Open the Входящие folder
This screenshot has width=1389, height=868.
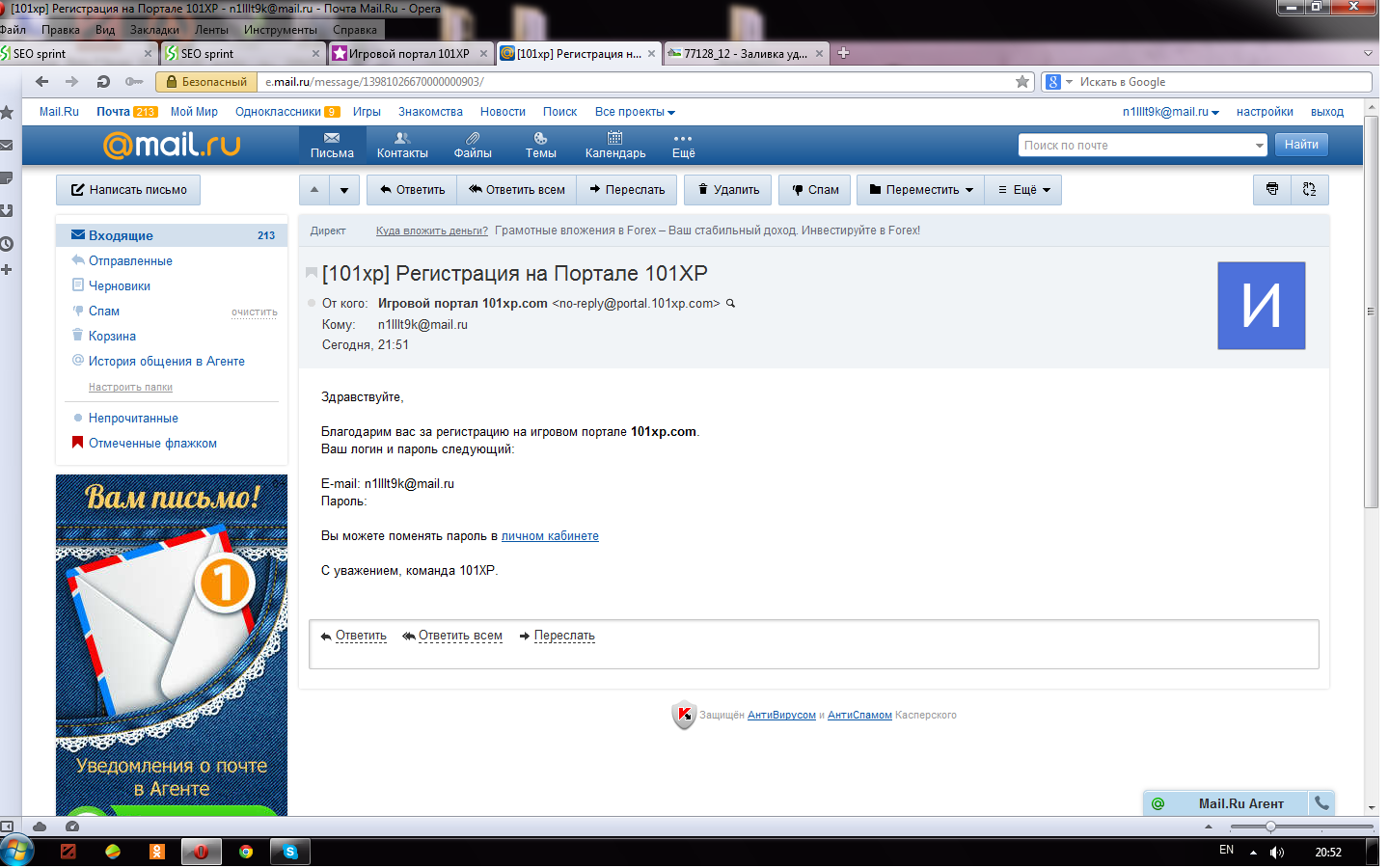[x=172, y=235]
